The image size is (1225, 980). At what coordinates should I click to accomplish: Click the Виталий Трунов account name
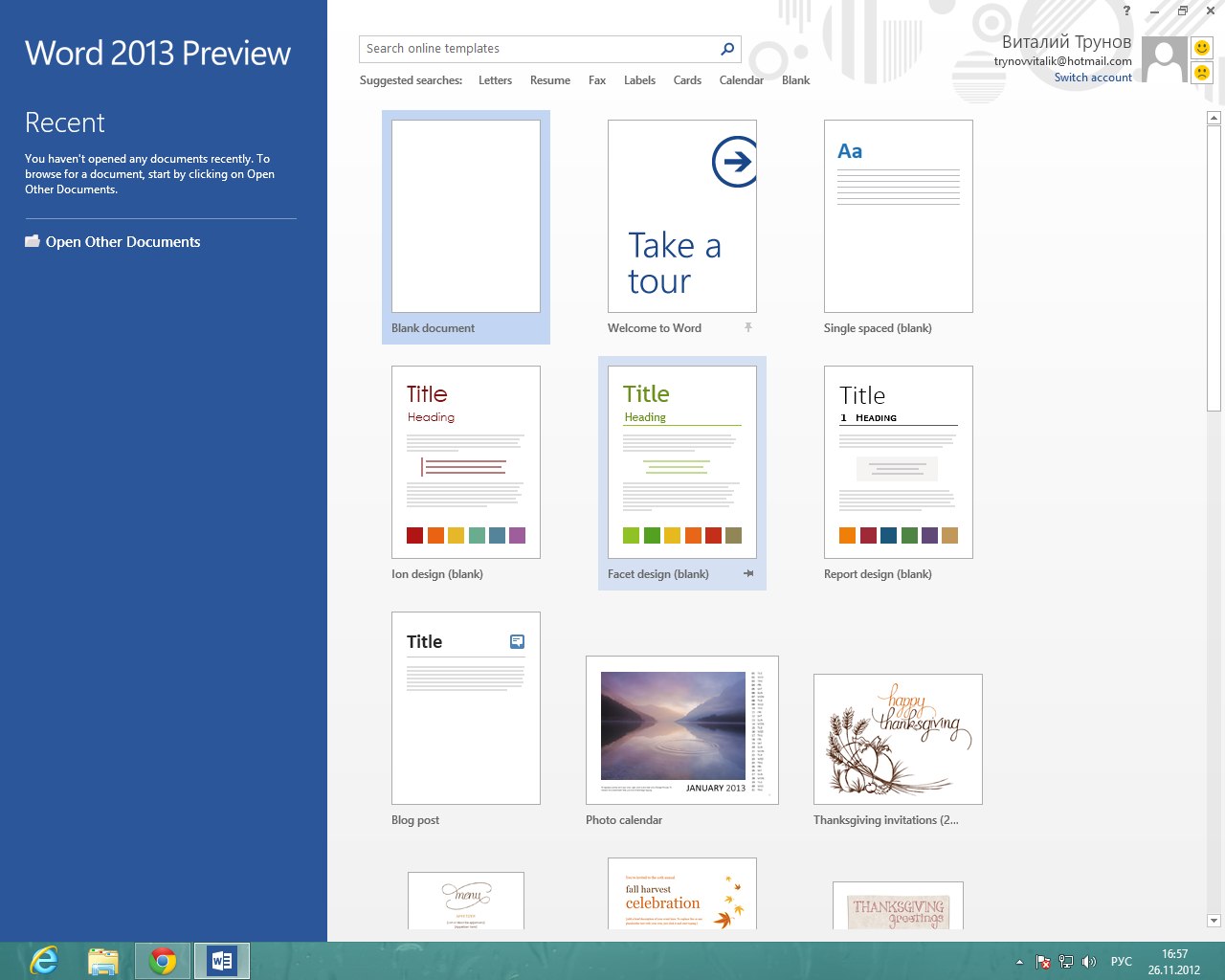pos(1066,42)
